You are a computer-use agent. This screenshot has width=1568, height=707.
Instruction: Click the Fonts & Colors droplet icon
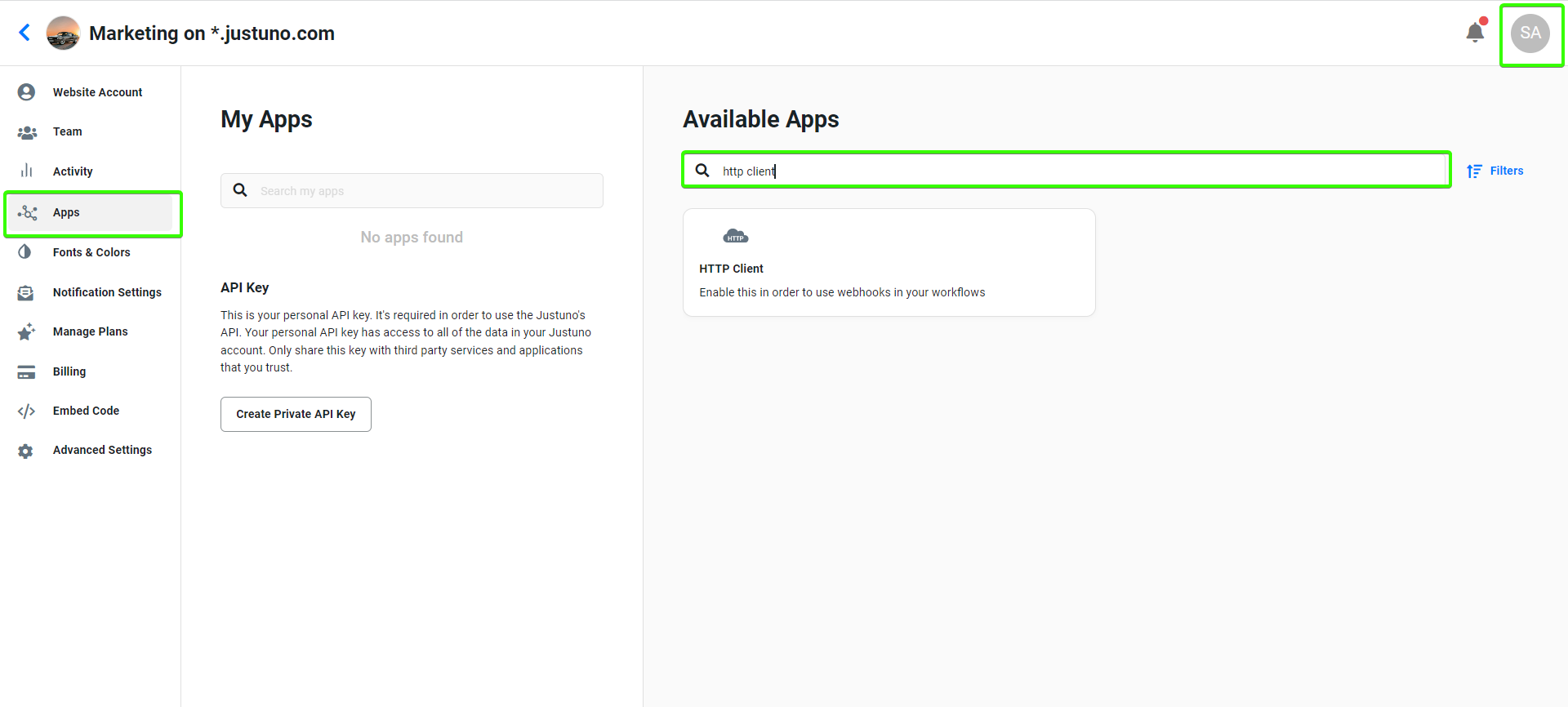(25, 252)
